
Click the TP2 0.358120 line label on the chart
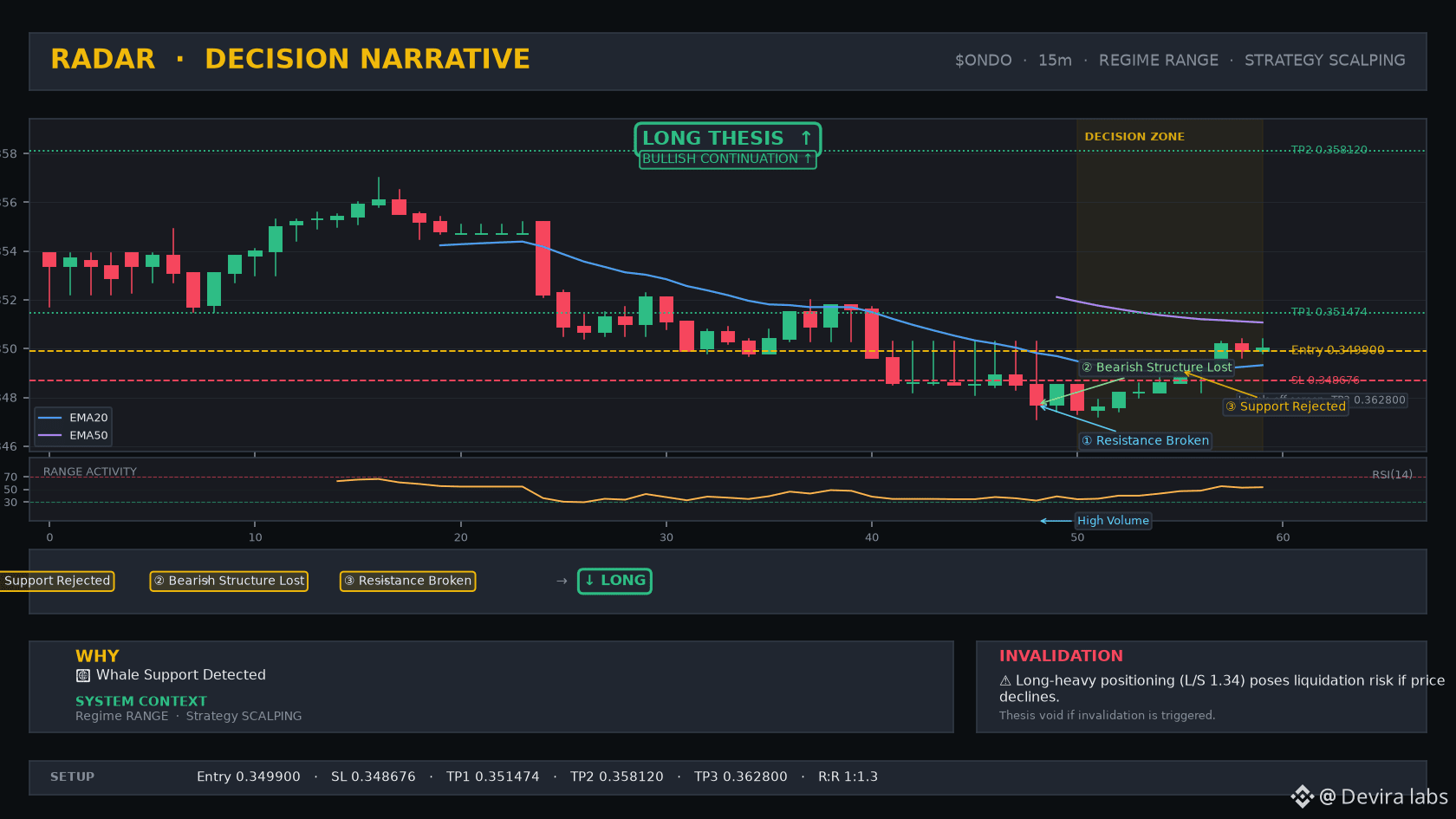click(1329, 150)
